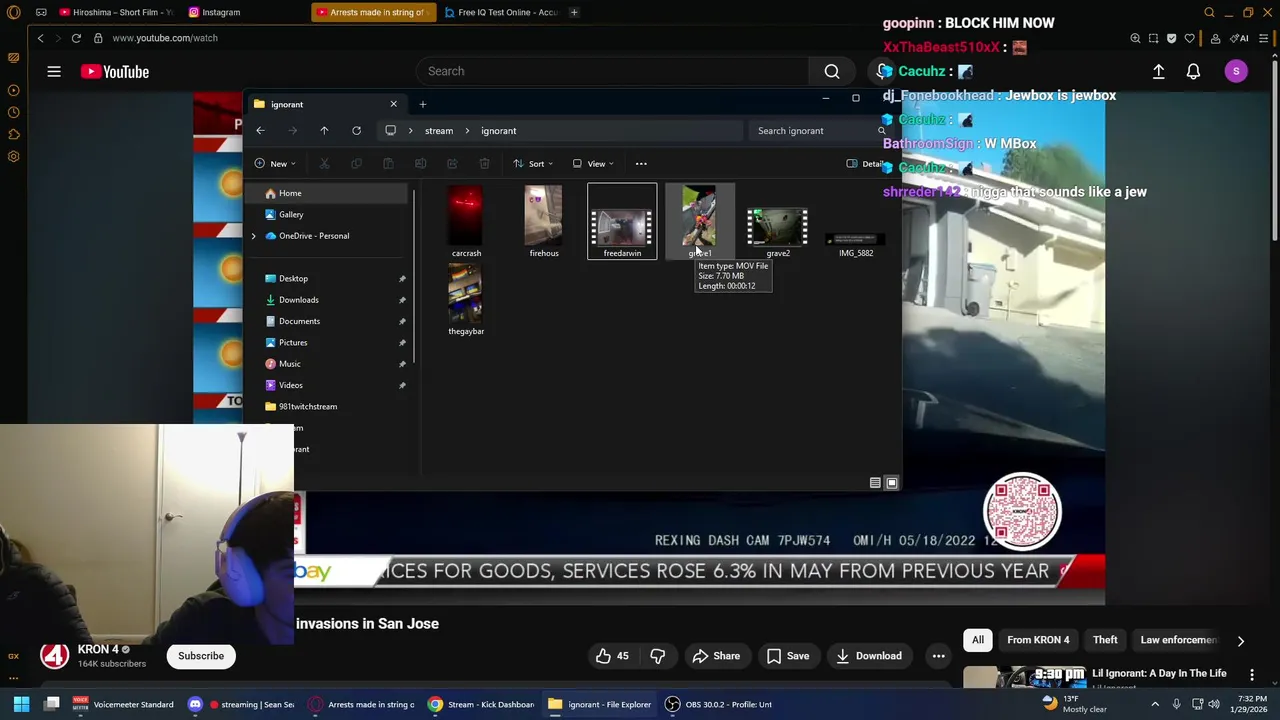Click the Cut scissors icon in Explorer
The width and height of the screenshot is (1280, 720).
[324, 163]
